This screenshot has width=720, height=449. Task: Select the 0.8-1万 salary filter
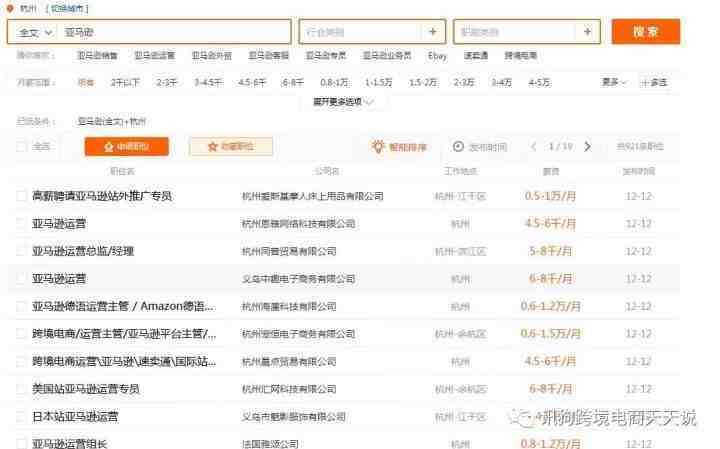coord(333,82)
